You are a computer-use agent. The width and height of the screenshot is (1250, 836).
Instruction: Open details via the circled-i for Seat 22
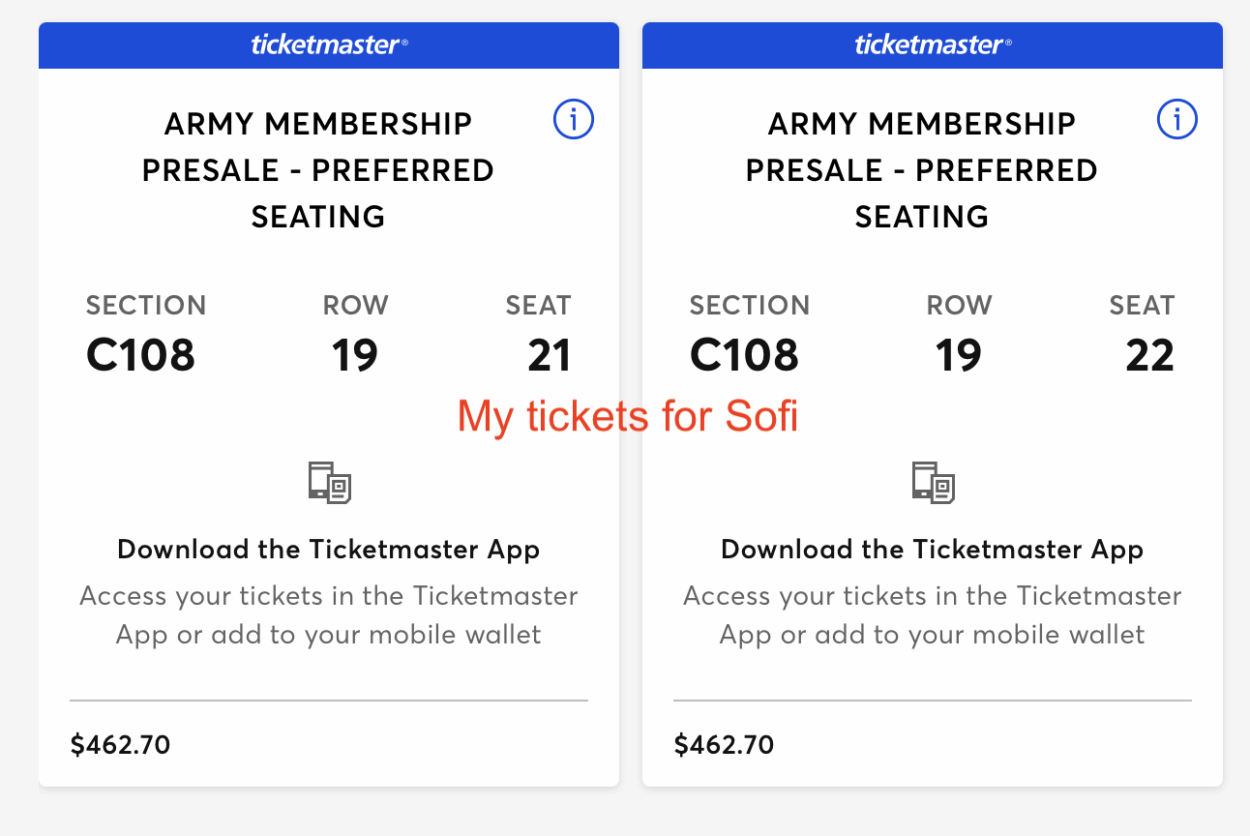pyautogui.click(x=1177, y=120)
